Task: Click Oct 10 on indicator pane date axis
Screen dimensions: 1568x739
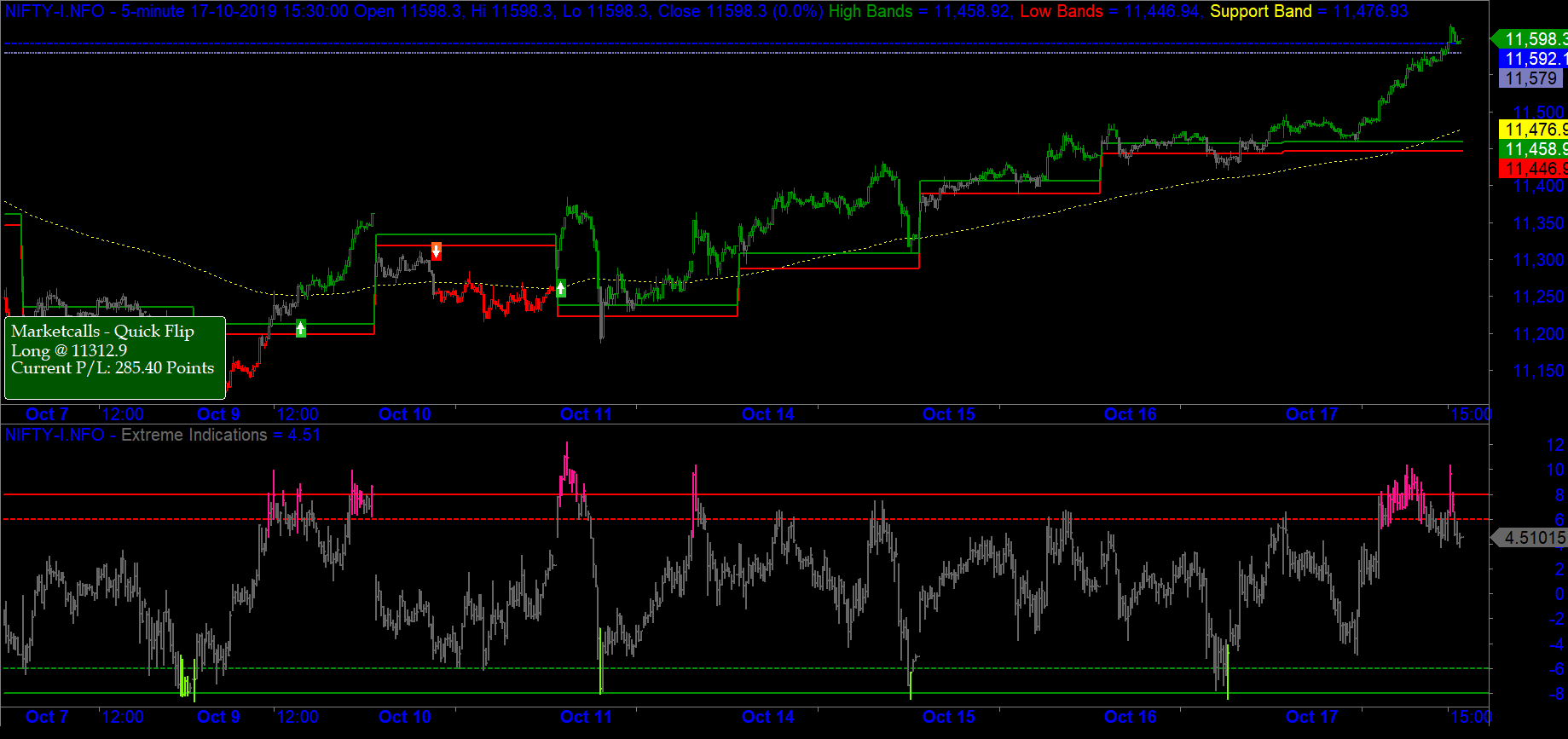Action: [x=405, y=717]
